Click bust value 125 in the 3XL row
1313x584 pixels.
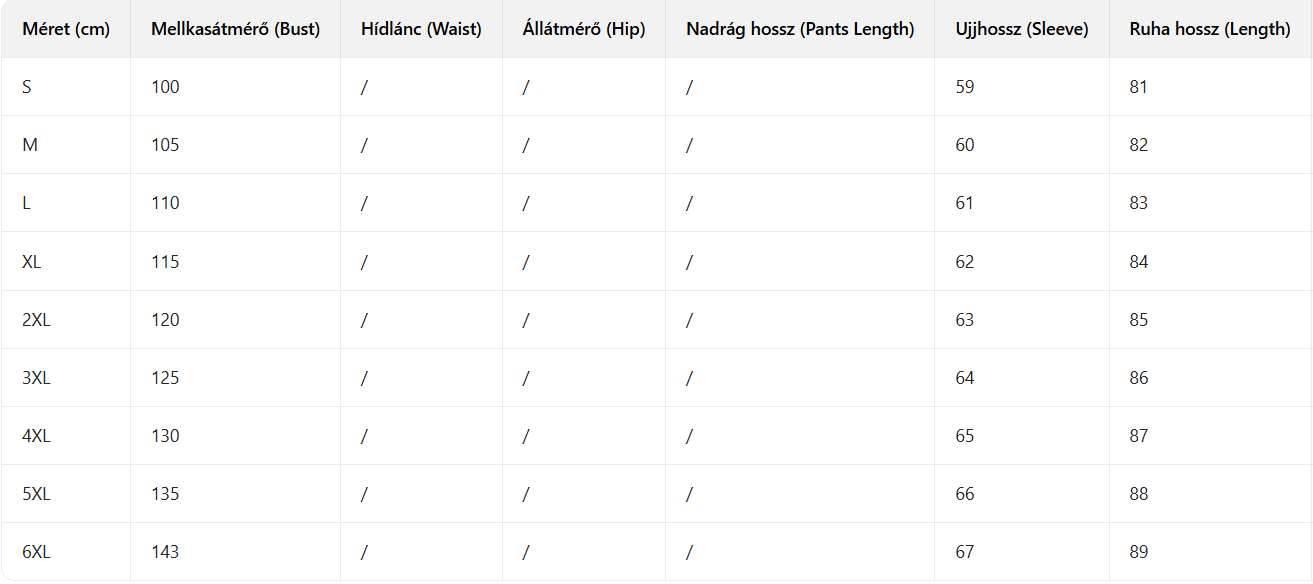(165, 378)
